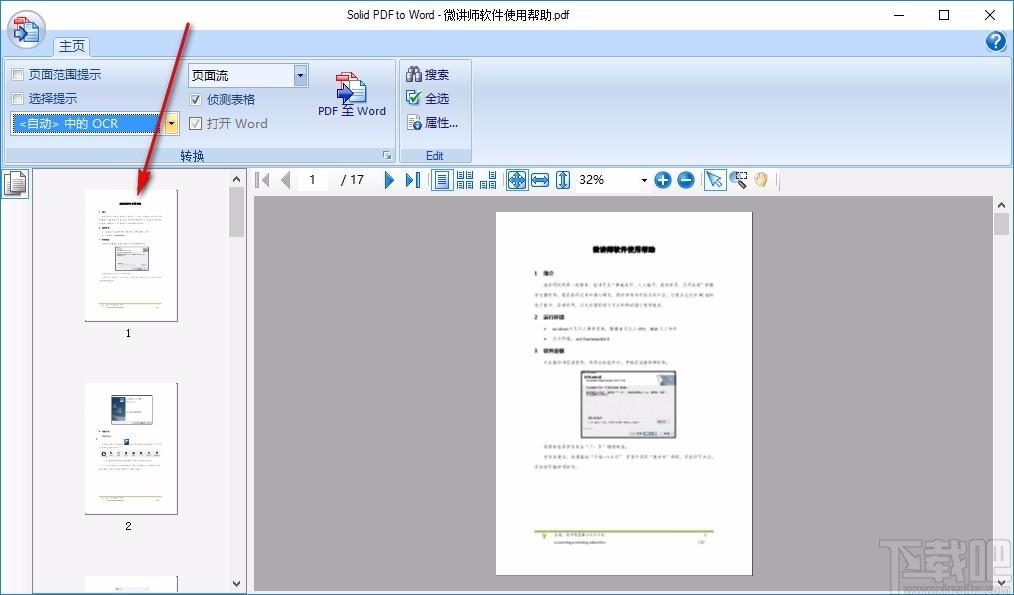Viewport: 1014px width, 595px height.
Task: Open the OCR mode dropdown arrow
Action: pyautogui.click(x=171, y=124)
